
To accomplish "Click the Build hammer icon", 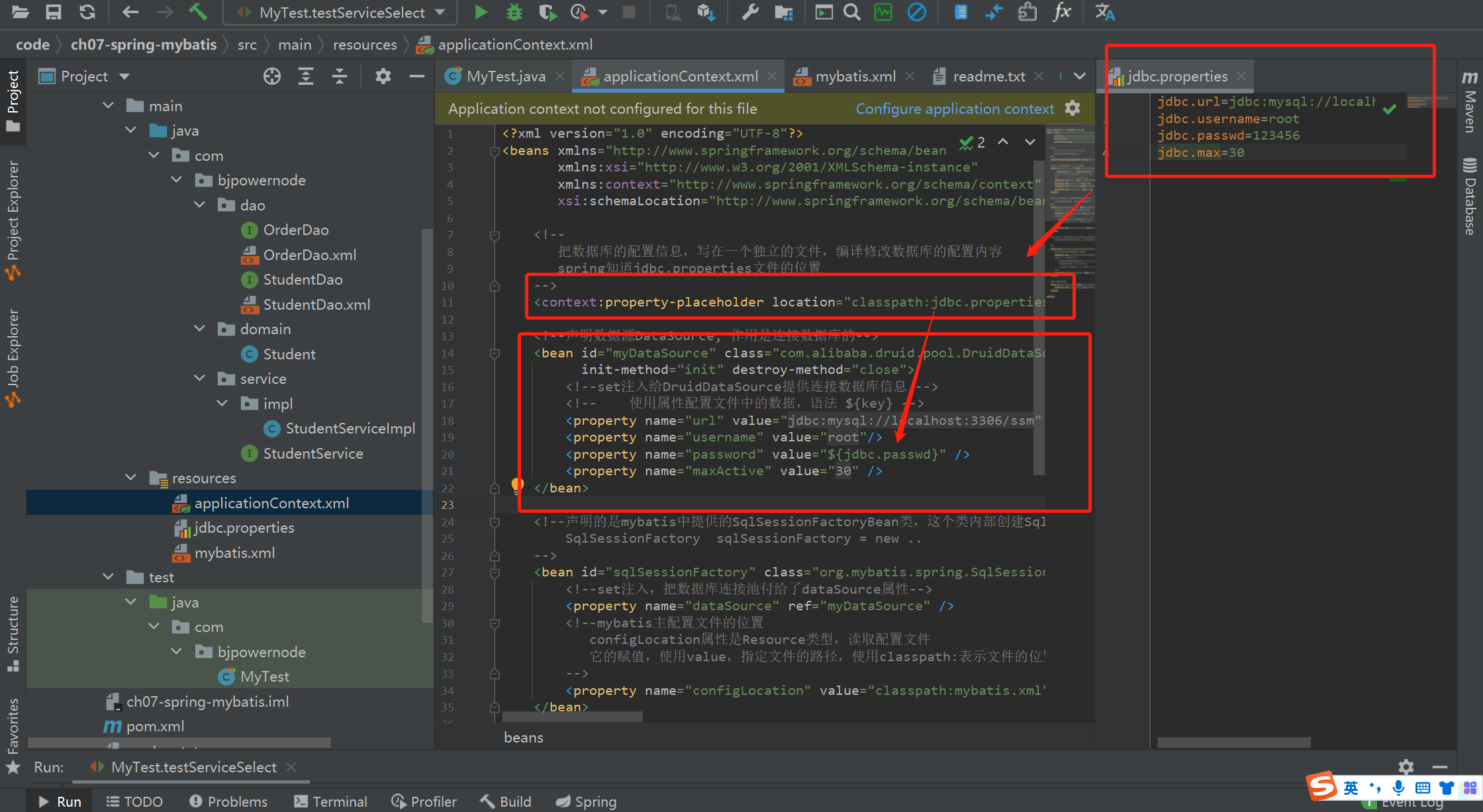I will [x=198, y=12].
